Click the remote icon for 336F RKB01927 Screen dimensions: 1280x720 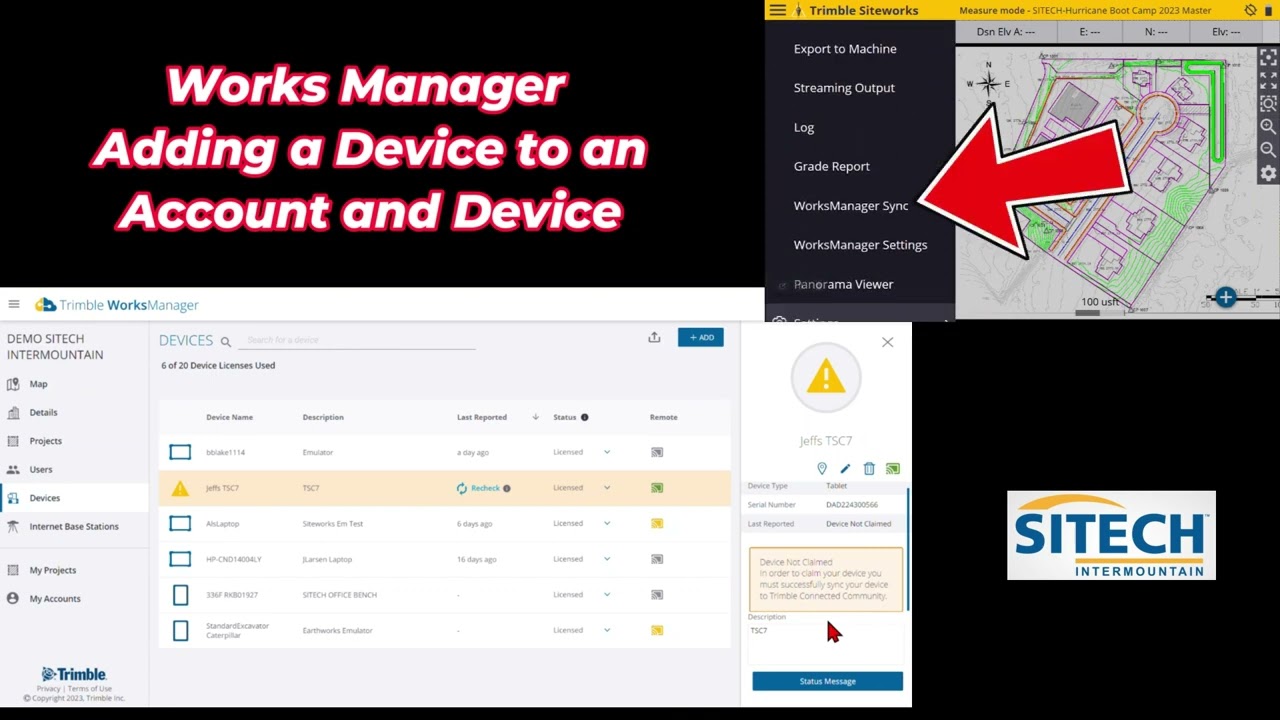[657, 594]
